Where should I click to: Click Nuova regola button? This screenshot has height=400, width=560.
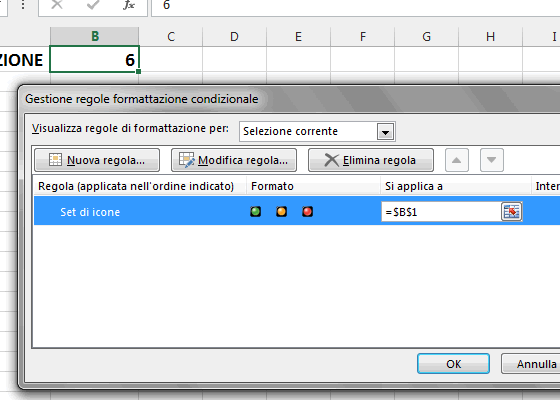[97, 160]
